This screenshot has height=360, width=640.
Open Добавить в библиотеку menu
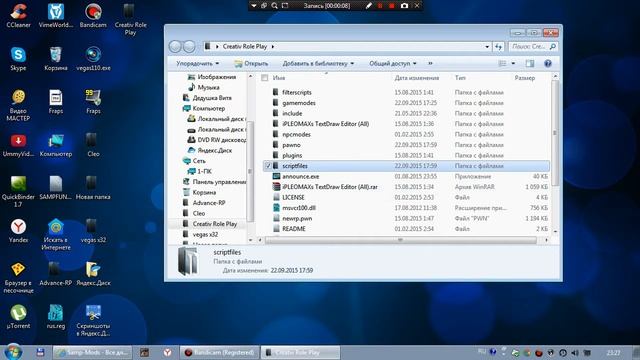318,63
